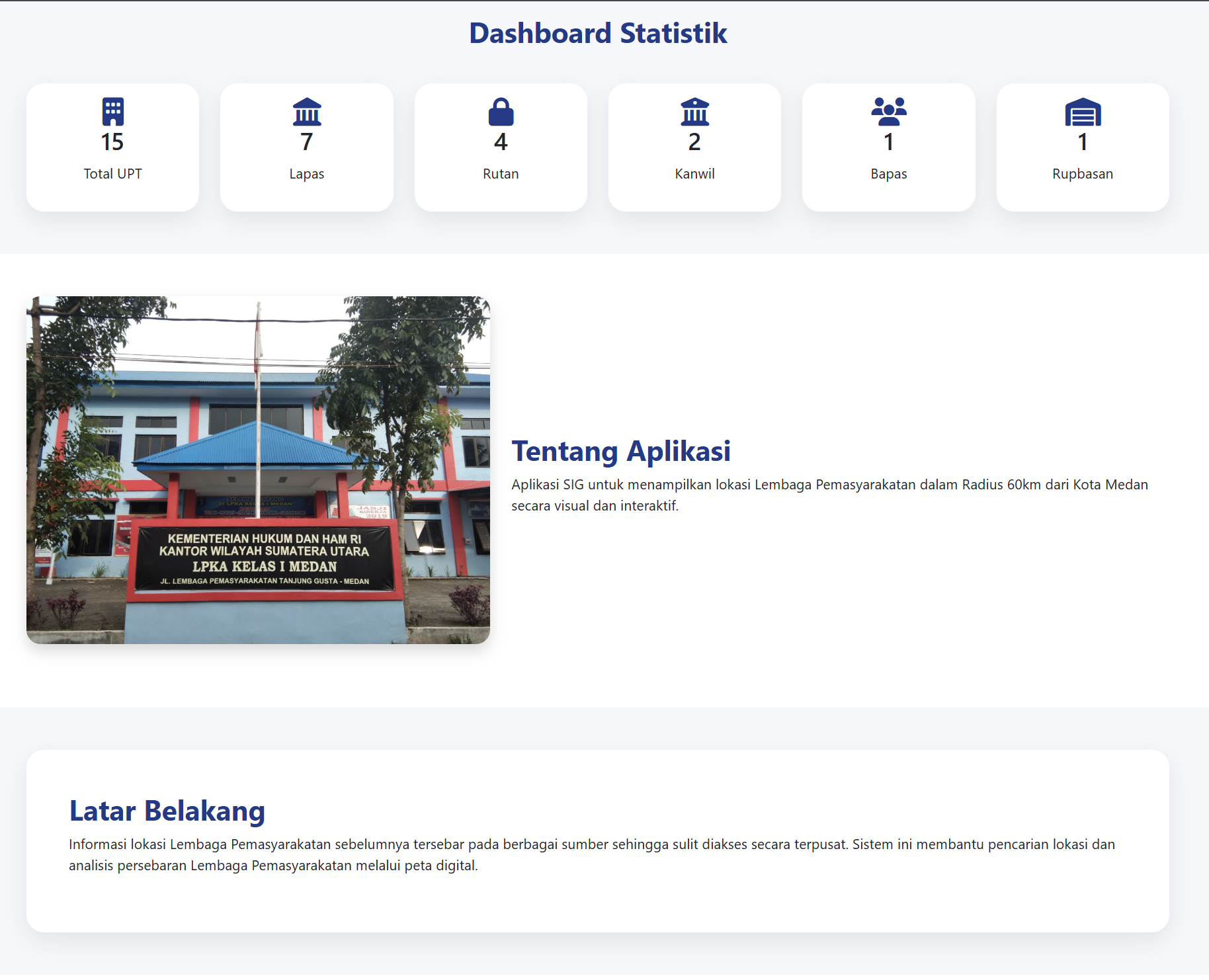1209x980 pixels.
Task: Click the Aplikasi SIG description paragraph
Action: coord(829,495)
